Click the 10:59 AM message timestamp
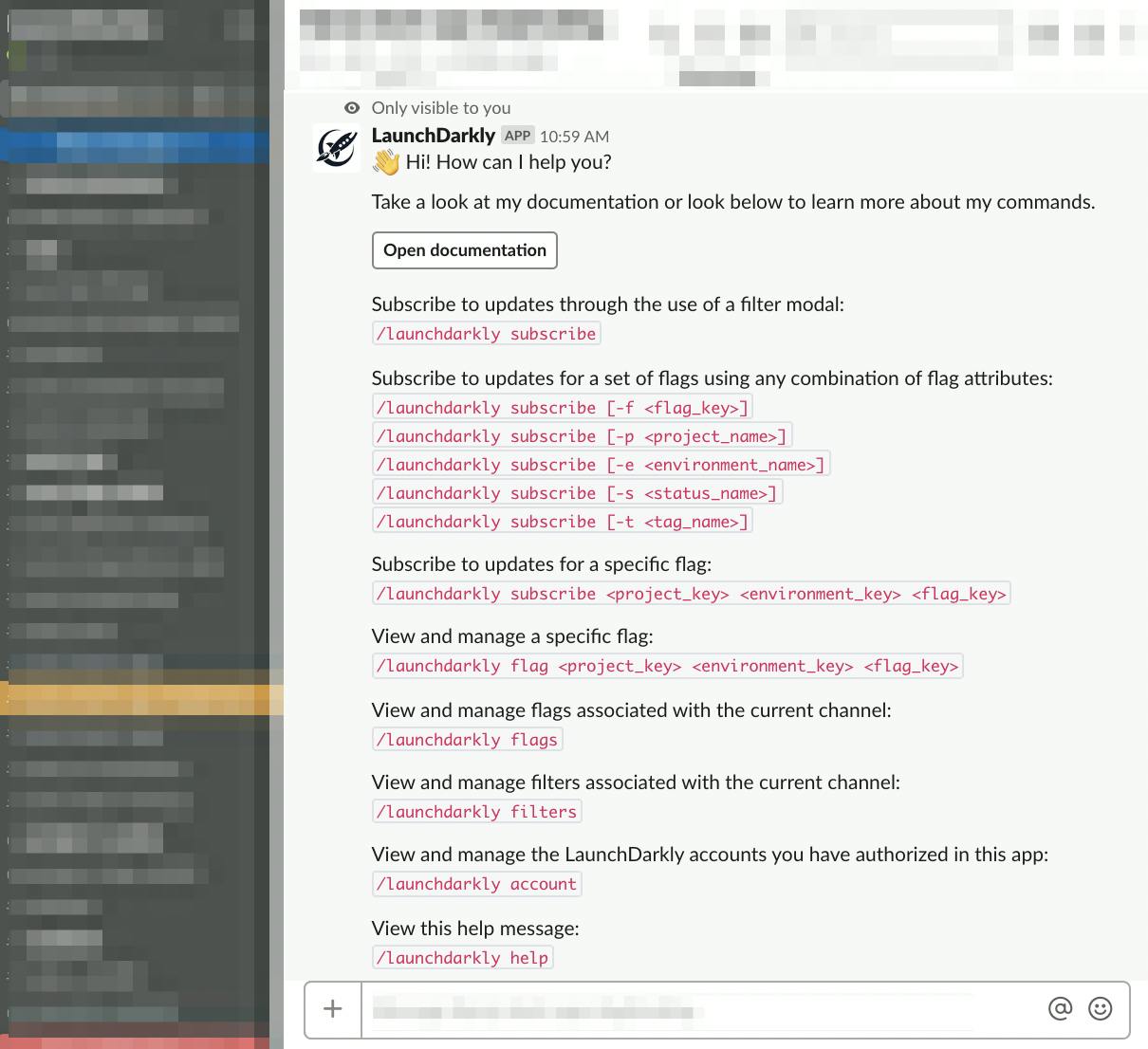Screen dimensions: 1148x1049 pos(574,137)
